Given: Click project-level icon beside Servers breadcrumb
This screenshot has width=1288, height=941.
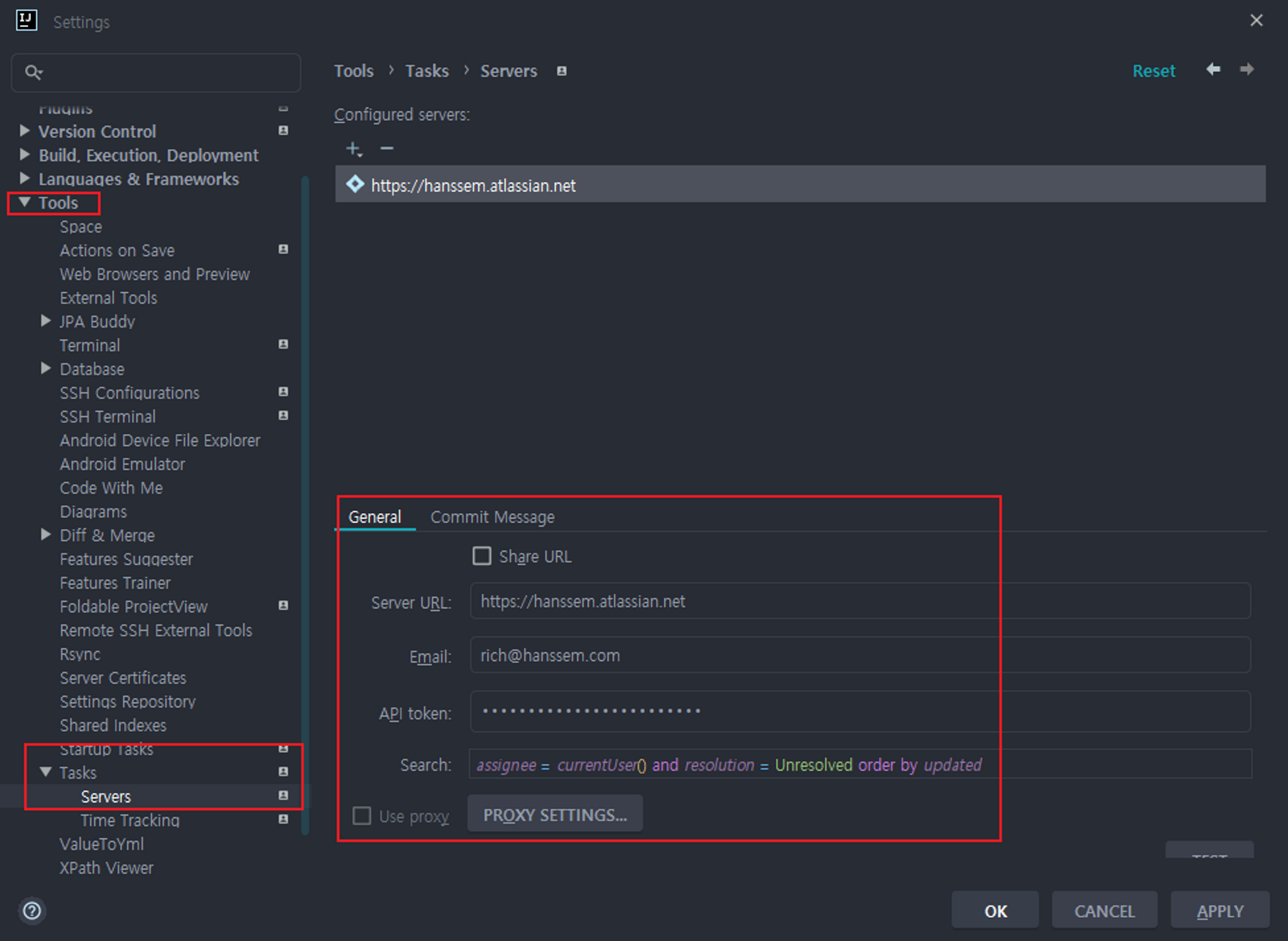Looking at the screenshot, I should [x=561, y=71].
